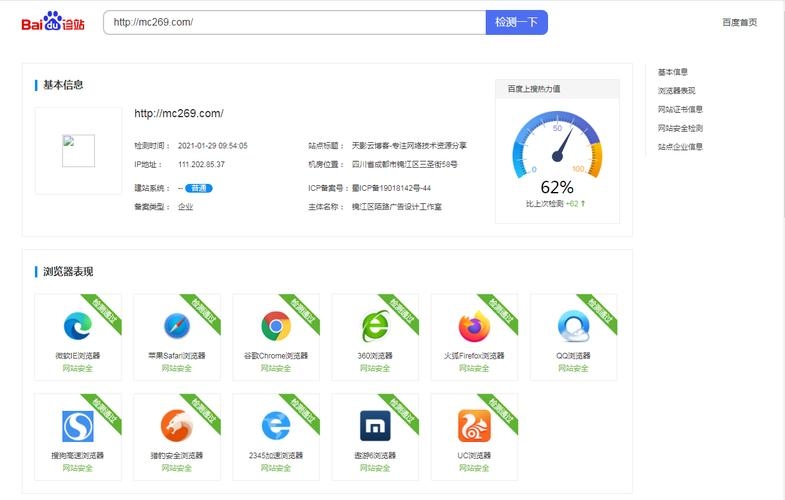
Task: Select the Google Chrome browser icon
Action: tap(276, 326)
